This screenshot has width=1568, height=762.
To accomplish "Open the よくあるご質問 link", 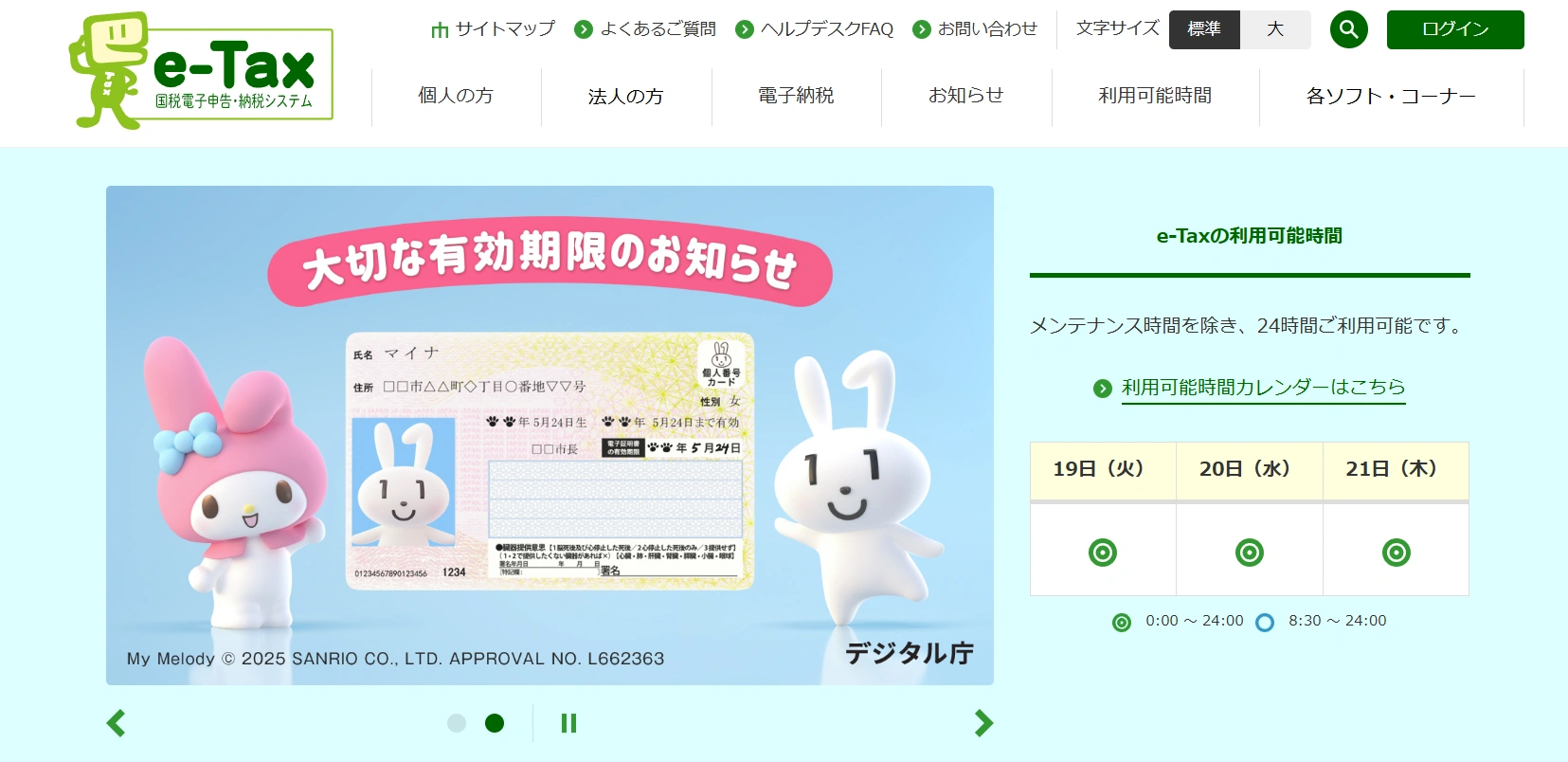I will pos(658,29).
